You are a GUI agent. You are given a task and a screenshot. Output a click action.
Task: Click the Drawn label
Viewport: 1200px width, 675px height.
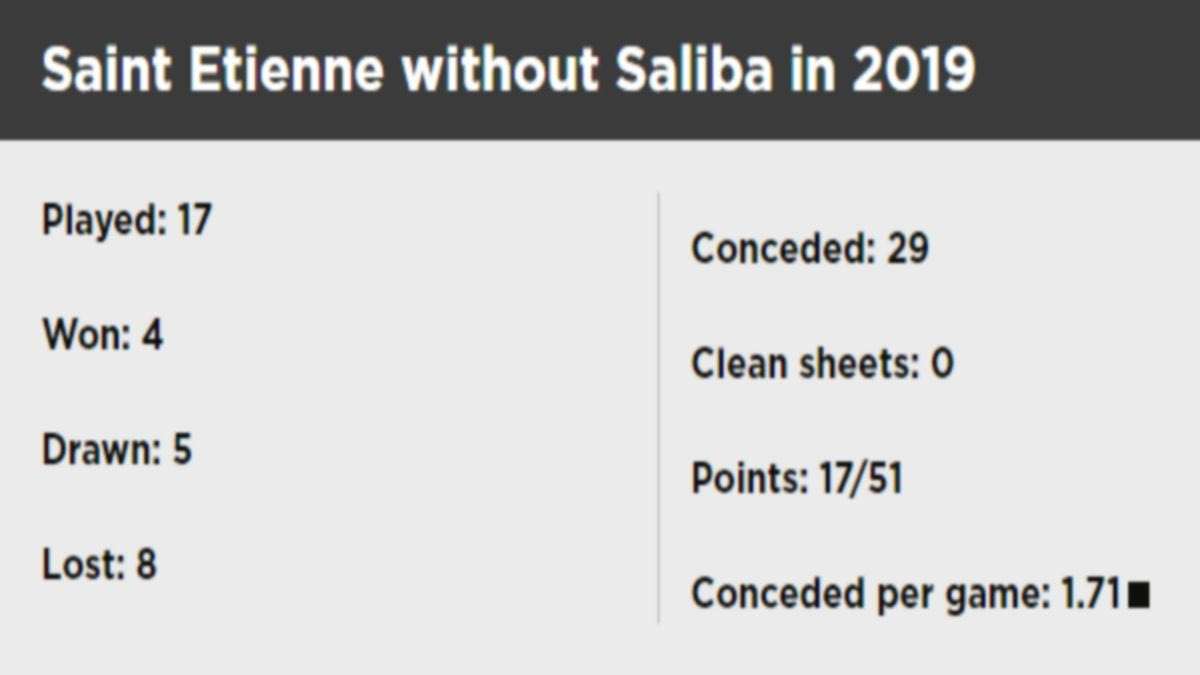pos(100,450)
